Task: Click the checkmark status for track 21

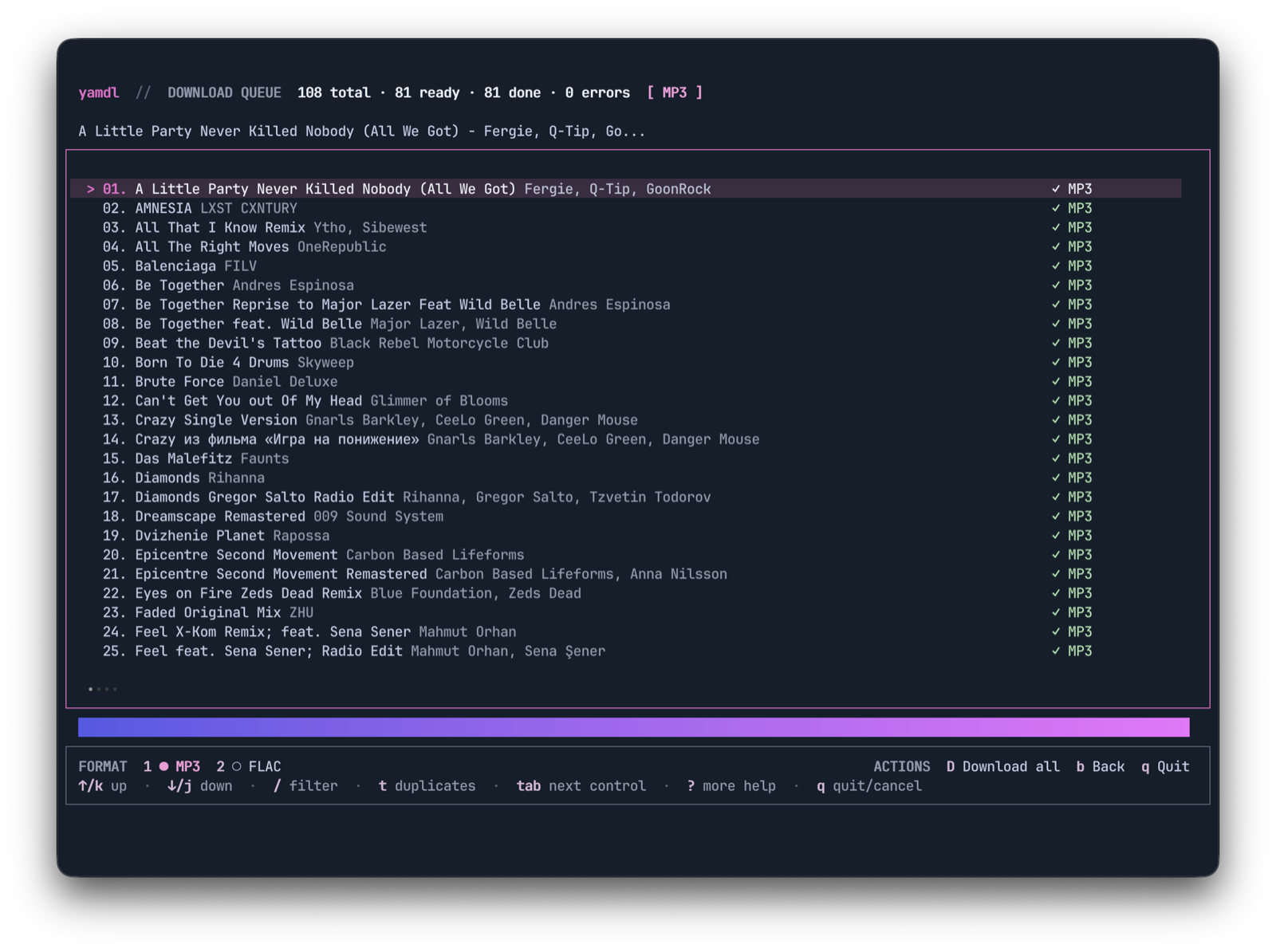Action: [x=1056, y=574]
